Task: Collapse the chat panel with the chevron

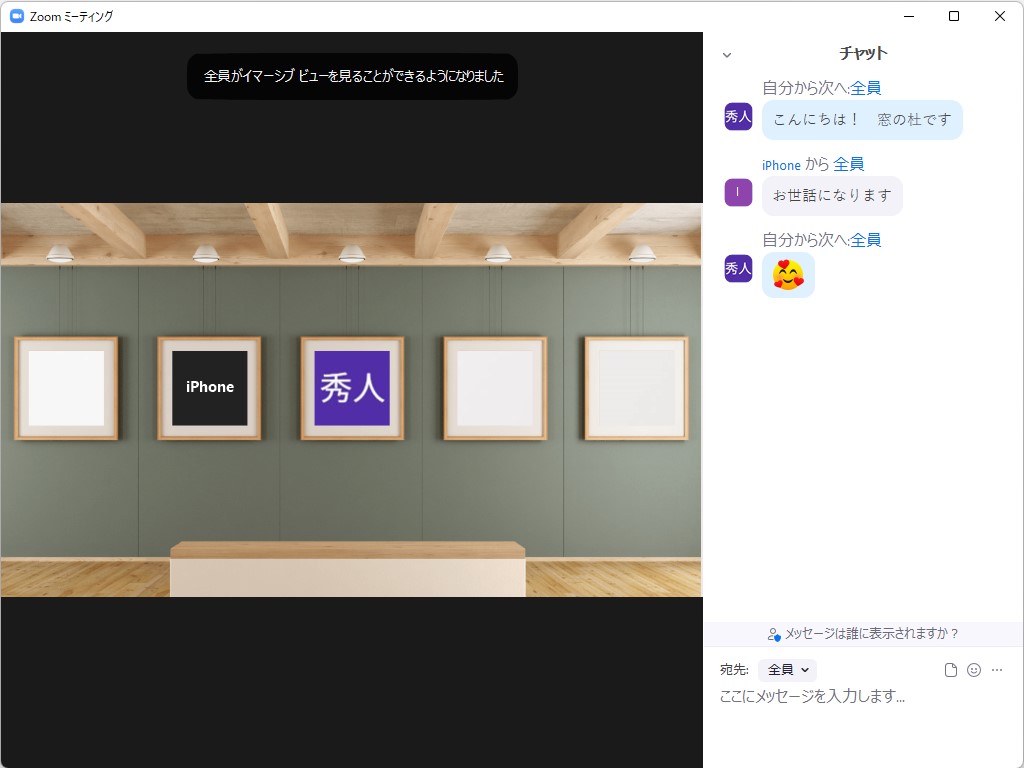Action: click(x=727, y=55)
